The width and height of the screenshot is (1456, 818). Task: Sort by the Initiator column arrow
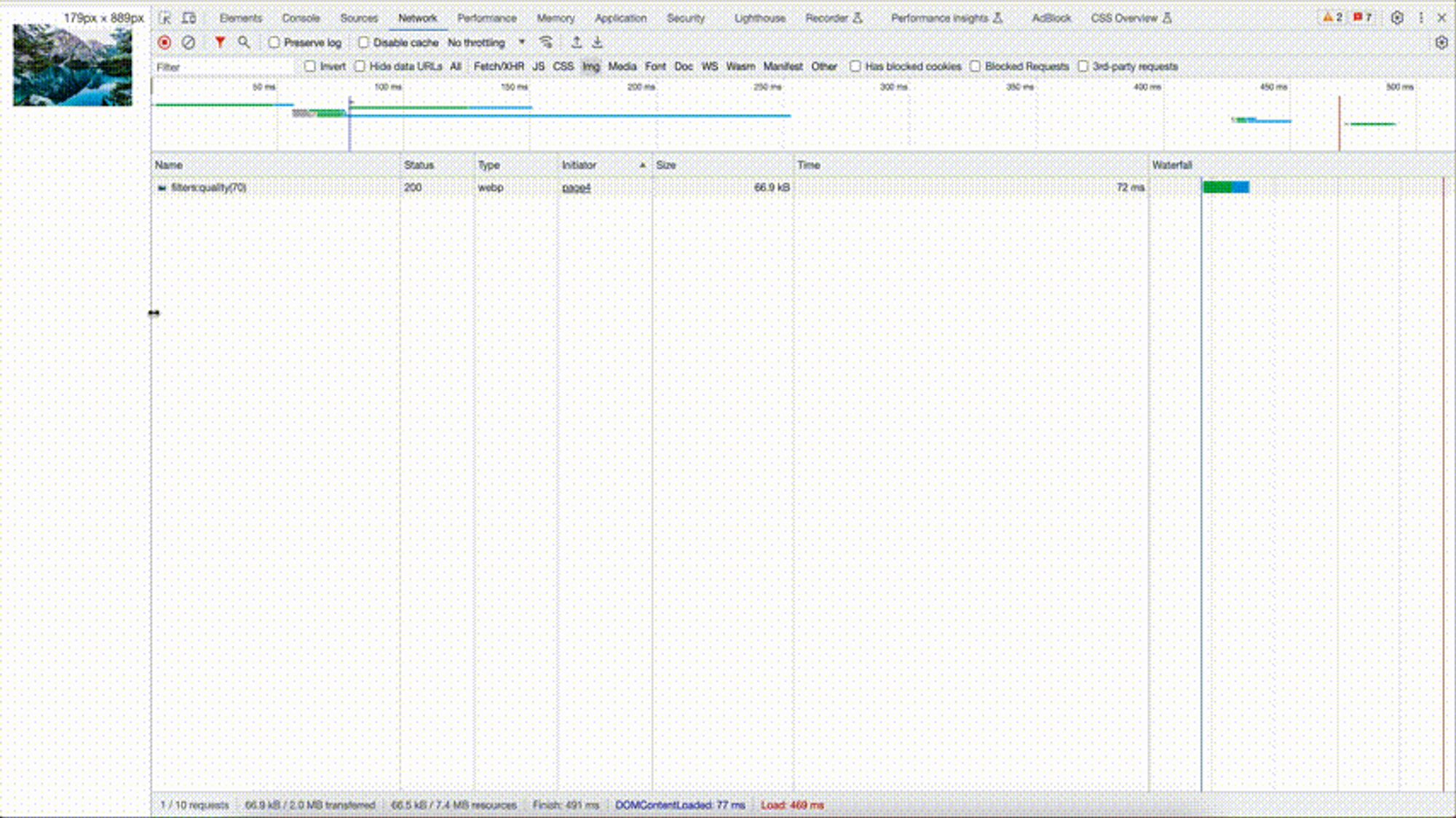pos(642,165)
